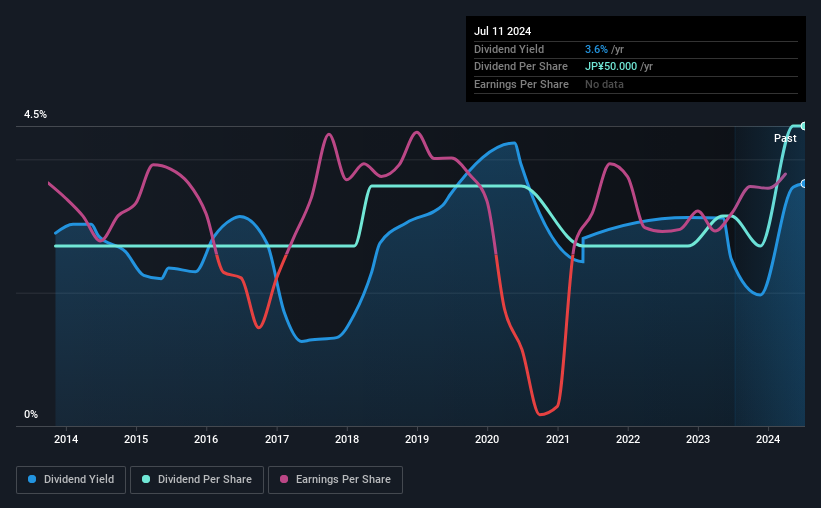
Task: Click the 3.6% dividend yield value
Action: 596,49
